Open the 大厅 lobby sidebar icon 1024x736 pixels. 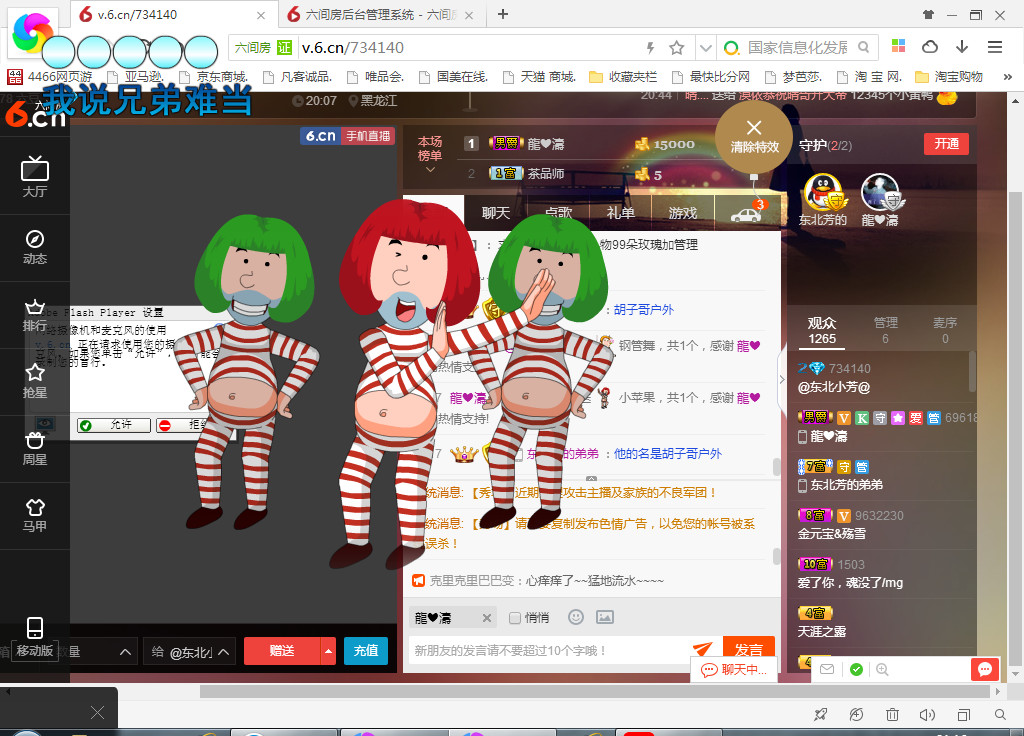[x=35, y=176]
